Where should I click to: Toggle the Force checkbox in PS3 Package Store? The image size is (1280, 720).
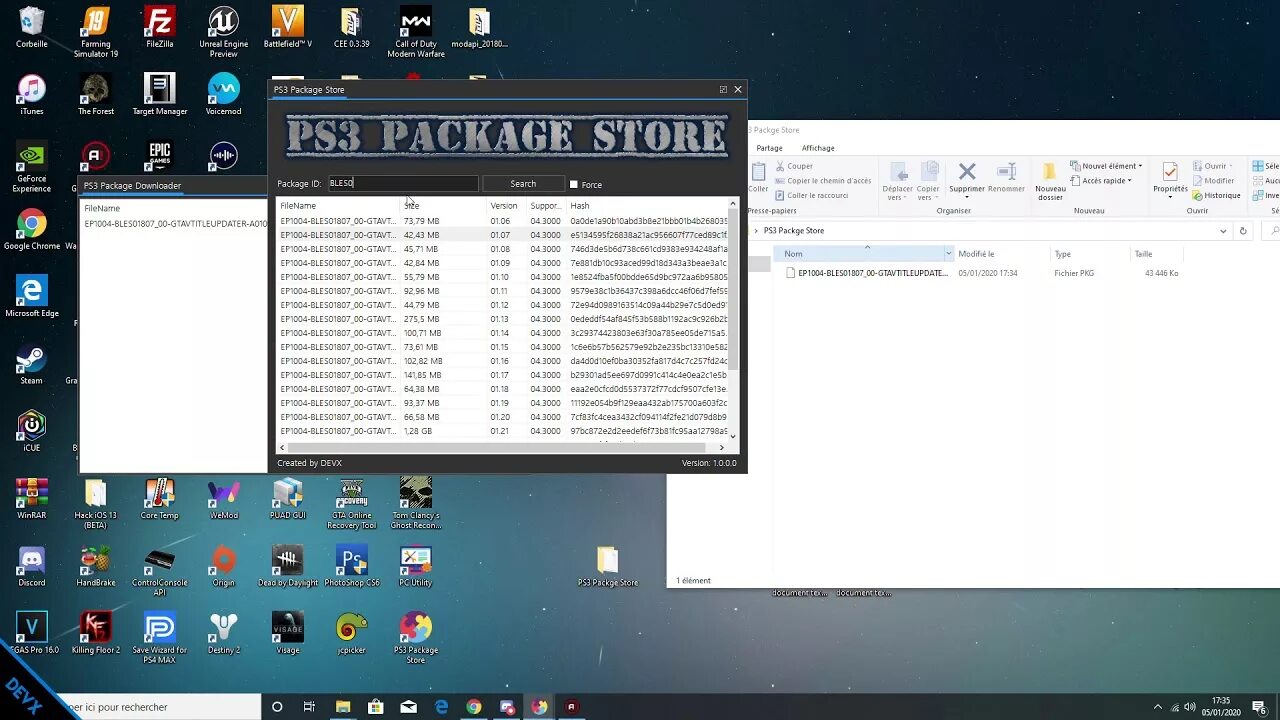click(x=574, y=184)
